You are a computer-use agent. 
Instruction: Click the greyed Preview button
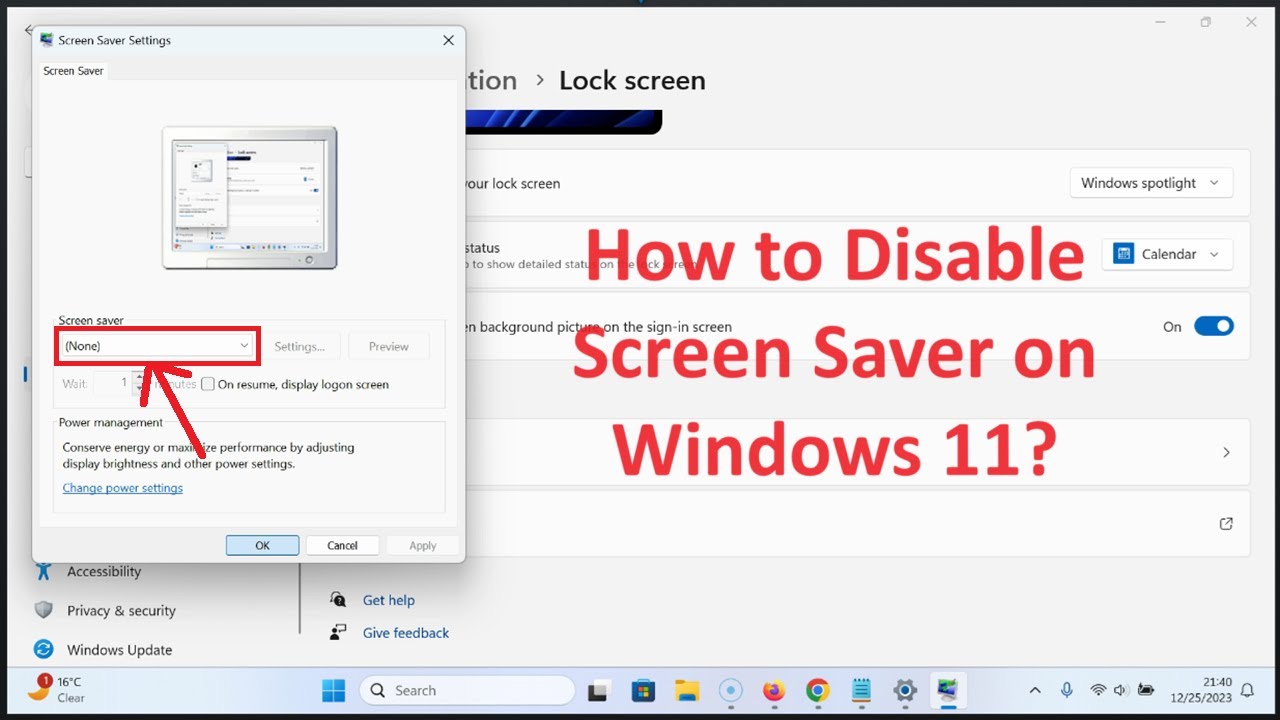[388, 346]
